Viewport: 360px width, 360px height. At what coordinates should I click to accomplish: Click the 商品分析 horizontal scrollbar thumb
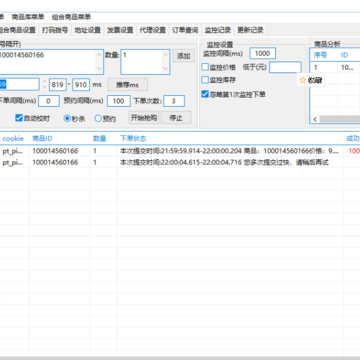click(339, 119)
